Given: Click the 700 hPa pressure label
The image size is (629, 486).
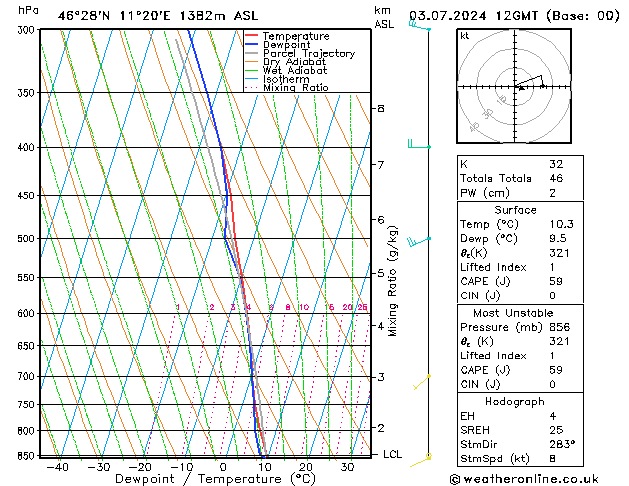Looking at the screenshot, I should point(28,377).
